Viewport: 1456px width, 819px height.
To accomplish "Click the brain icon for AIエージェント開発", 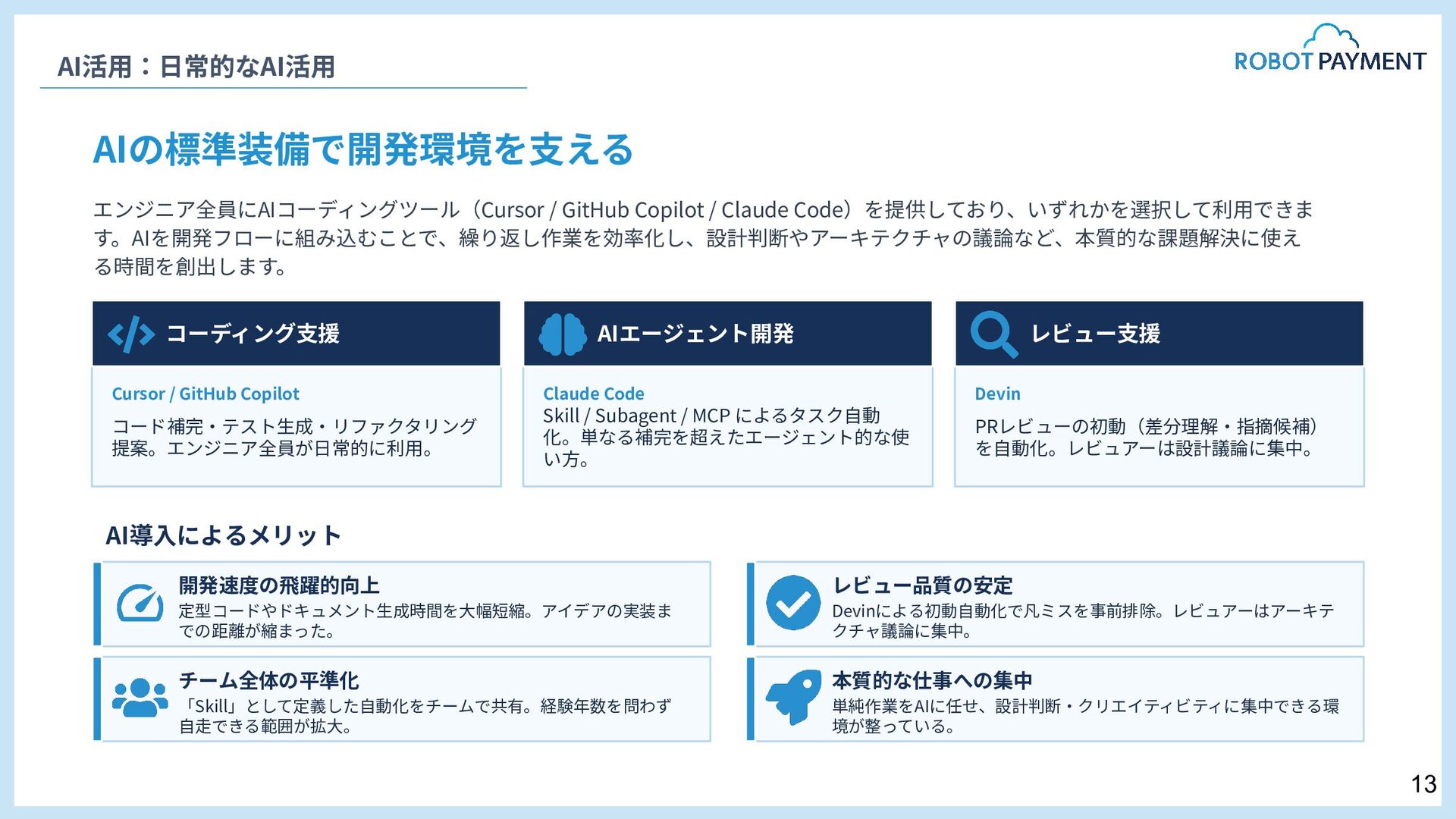I will [x=562, y=334].
